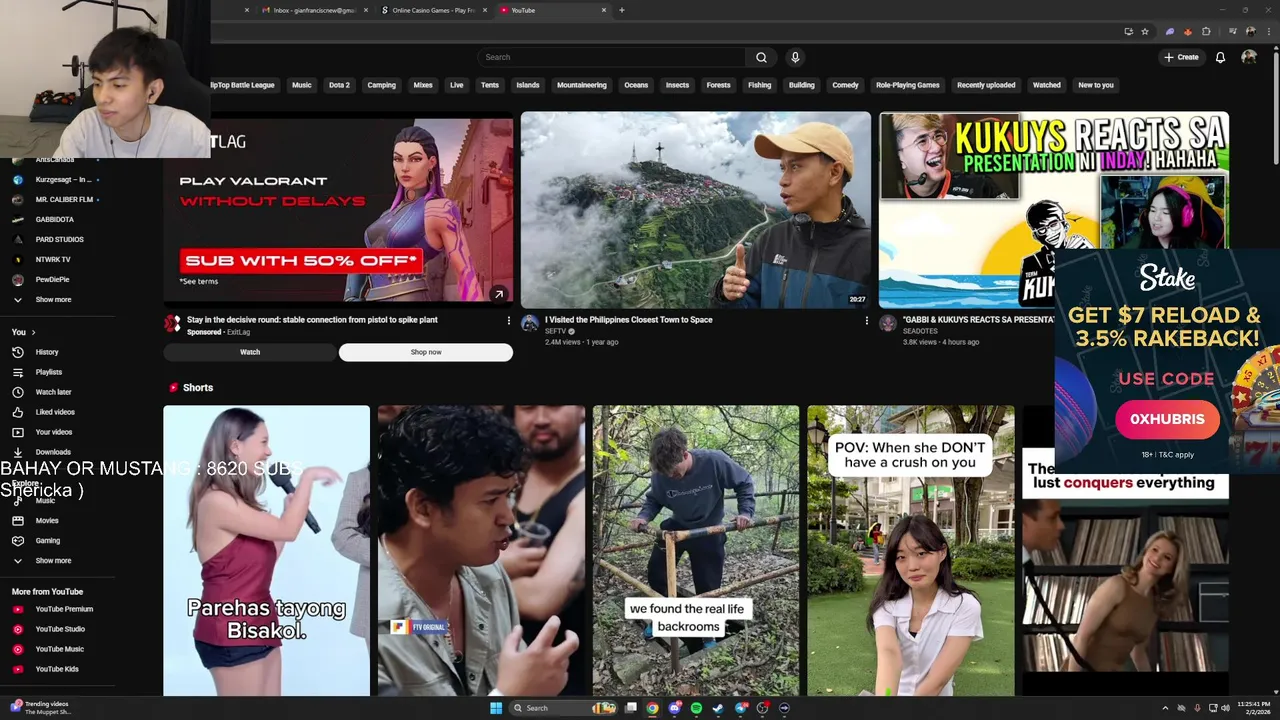Close the YouTube browser tab
1280x720 pixels.
603,10
